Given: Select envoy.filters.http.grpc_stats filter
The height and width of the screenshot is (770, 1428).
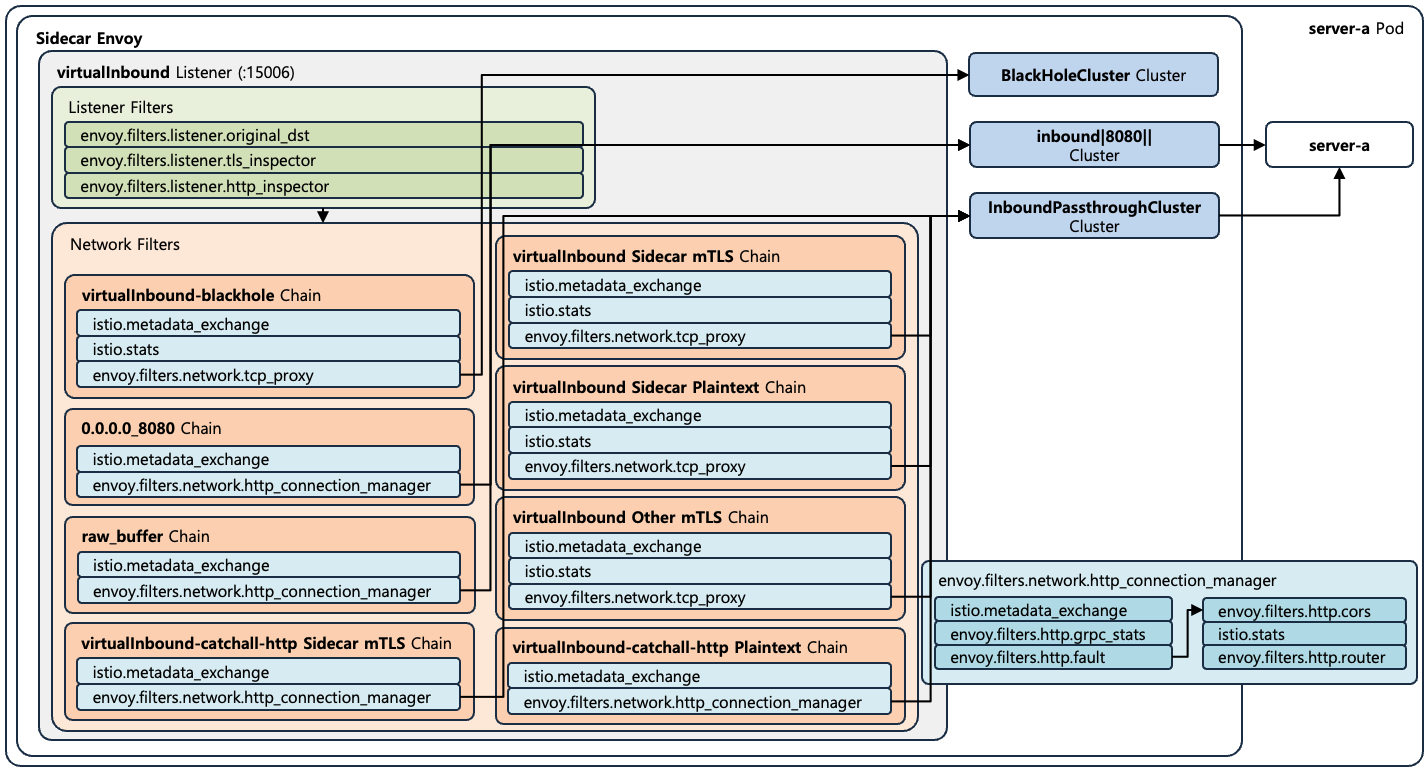Looking at the screenshot, I should [1053, 634].
